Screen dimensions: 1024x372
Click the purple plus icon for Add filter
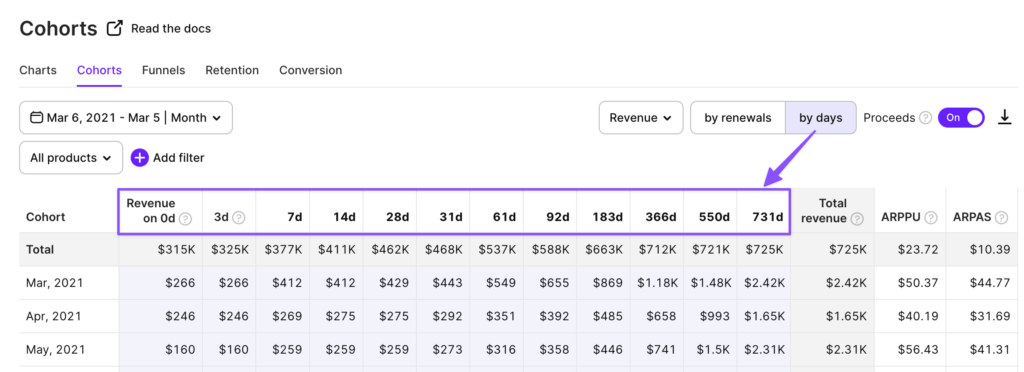pos(140,158)
